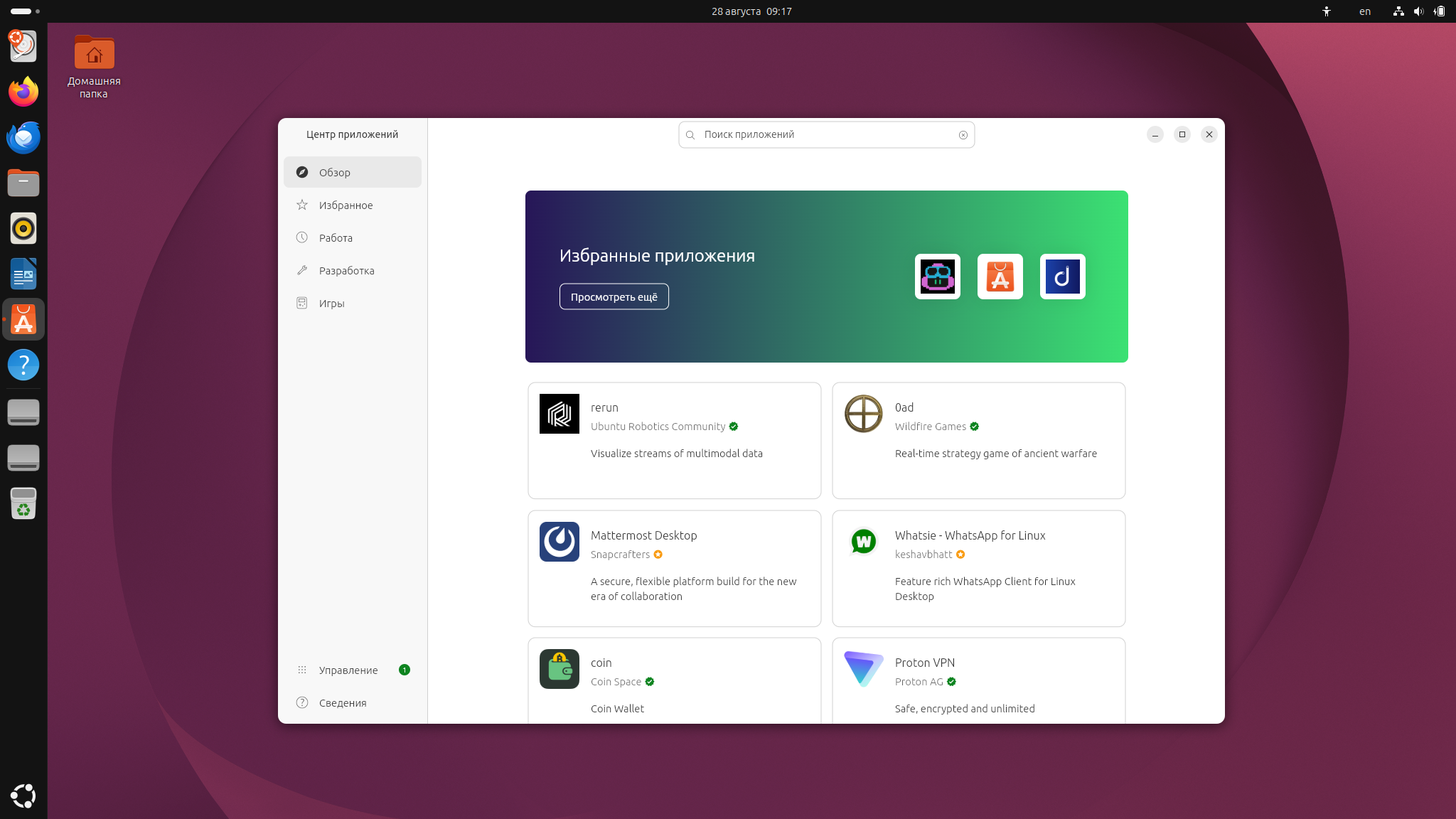Open Rhythmbox from the dock
The height and width of the screenshot is (819, 1456).
(23, 228)
